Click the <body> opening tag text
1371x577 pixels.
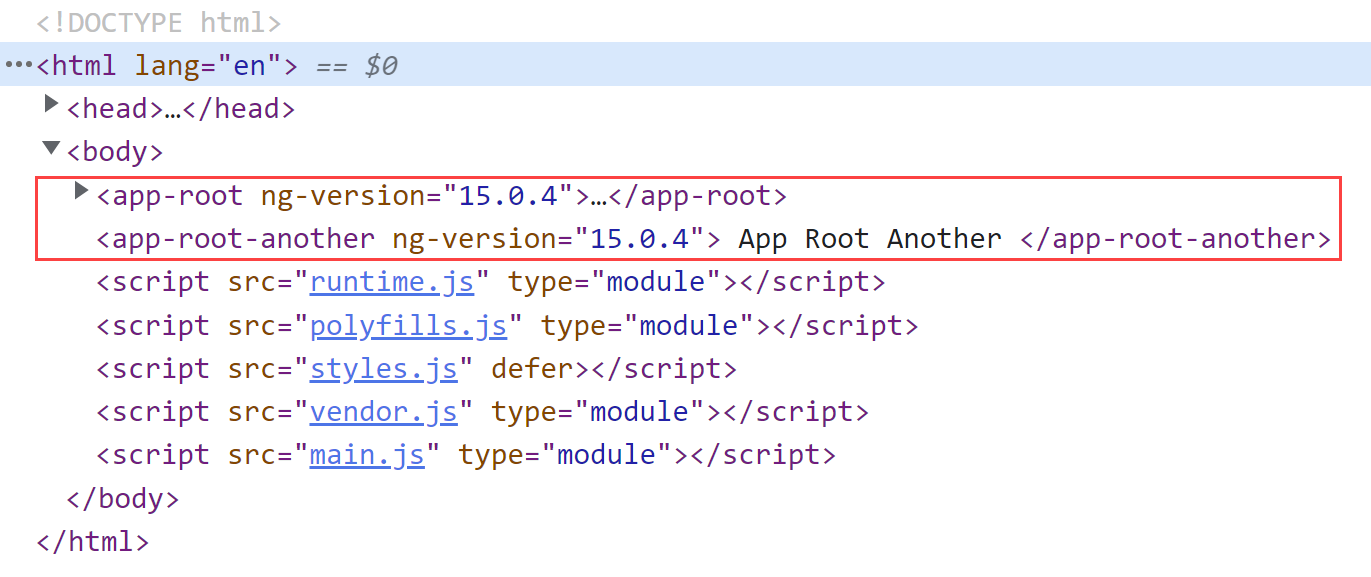click(x=114, y=152)
